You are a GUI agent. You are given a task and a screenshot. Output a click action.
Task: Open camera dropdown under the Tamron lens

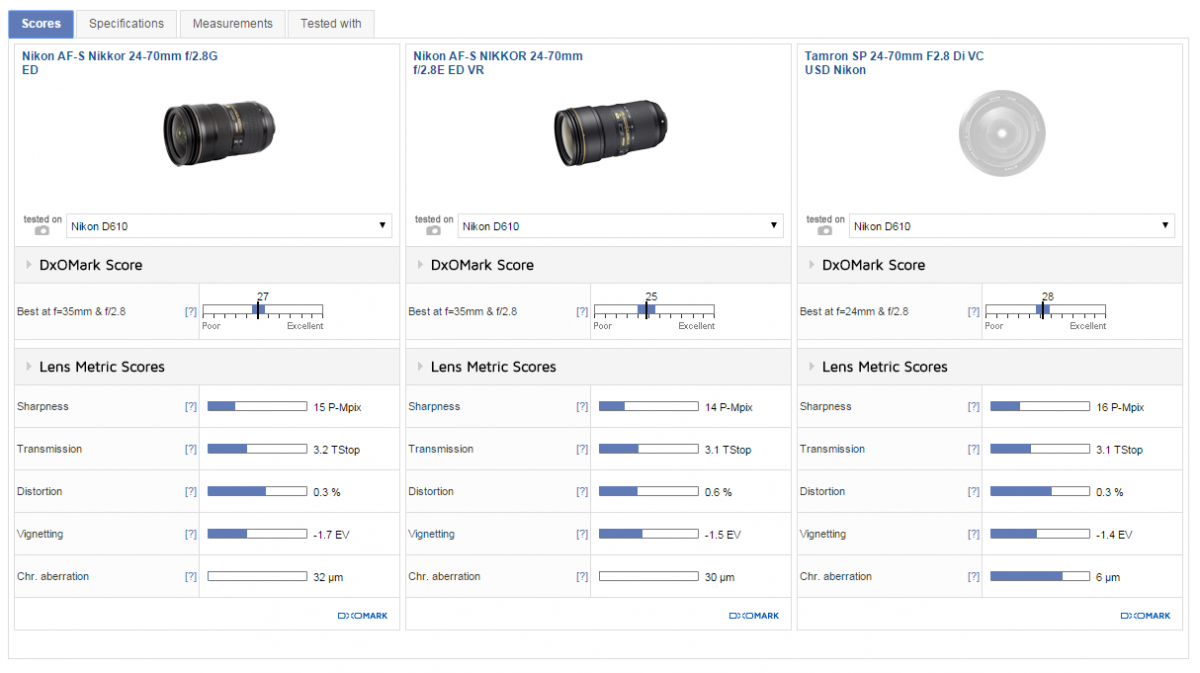click(1012, 226)
